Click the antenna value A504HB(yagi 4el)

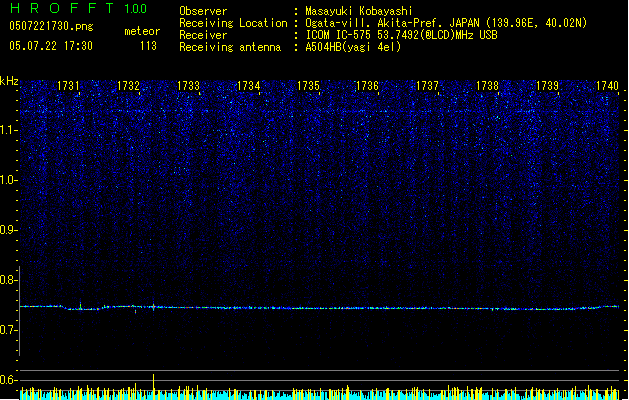(x=353, y=47)
